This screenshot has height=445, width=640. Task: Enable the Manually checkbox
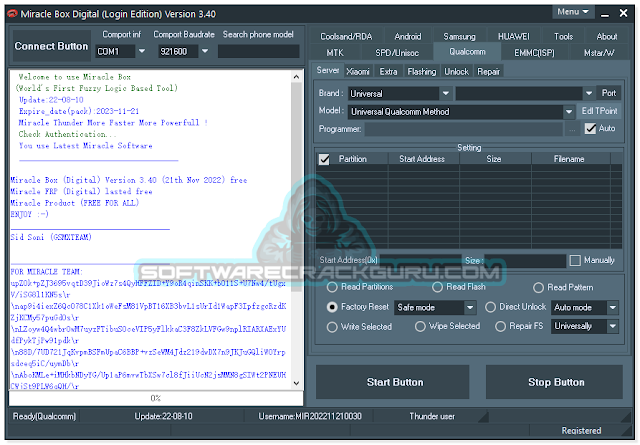click(575, 260)
